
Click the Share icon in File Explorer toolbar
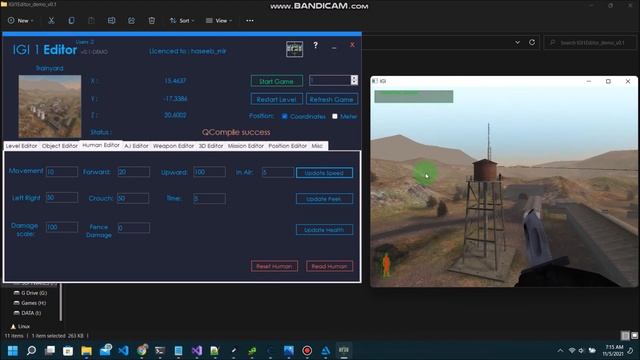point(131,20)
